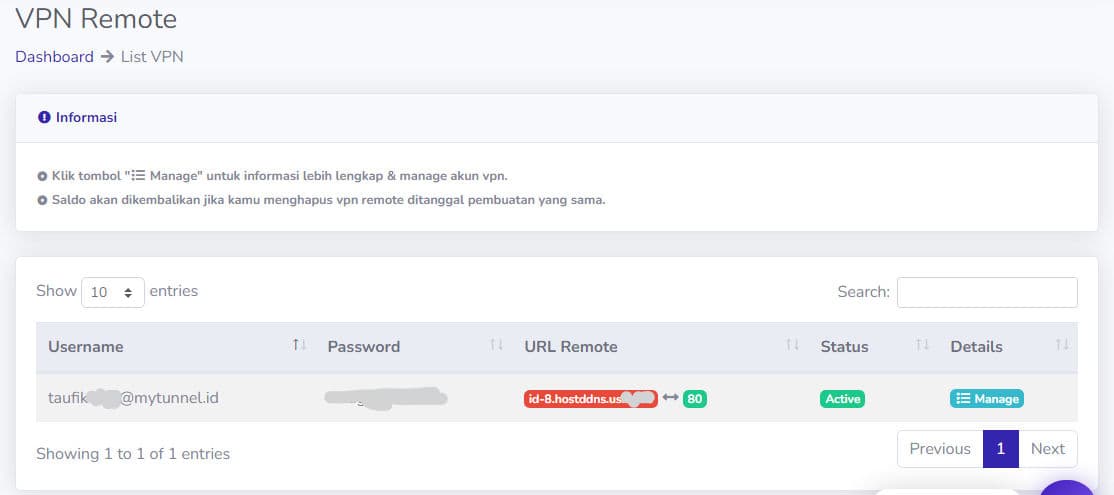Screen dimensions: 1114x495
Task: Open Manage for the VPN account
Action: (987, 399)
